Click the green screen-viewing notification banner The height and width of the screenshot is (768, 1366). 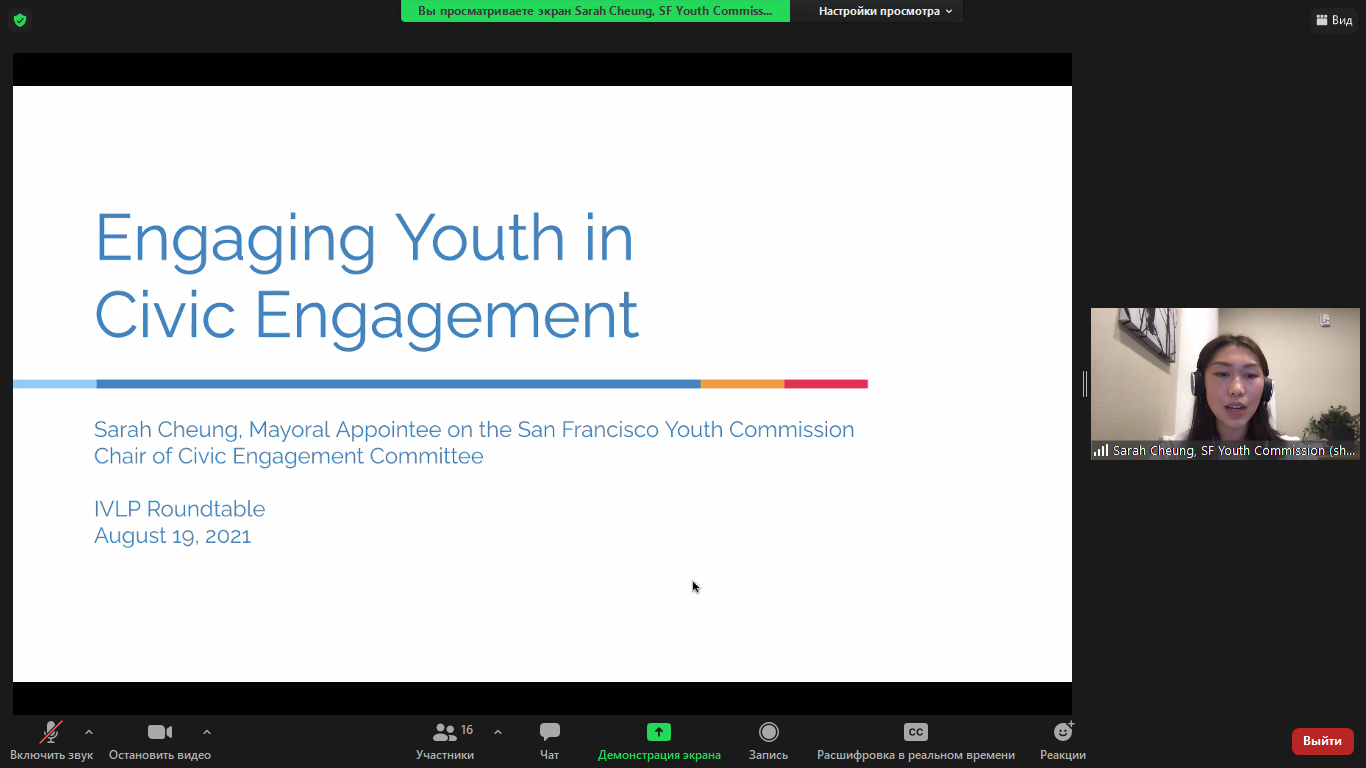[x=595, y=11]
